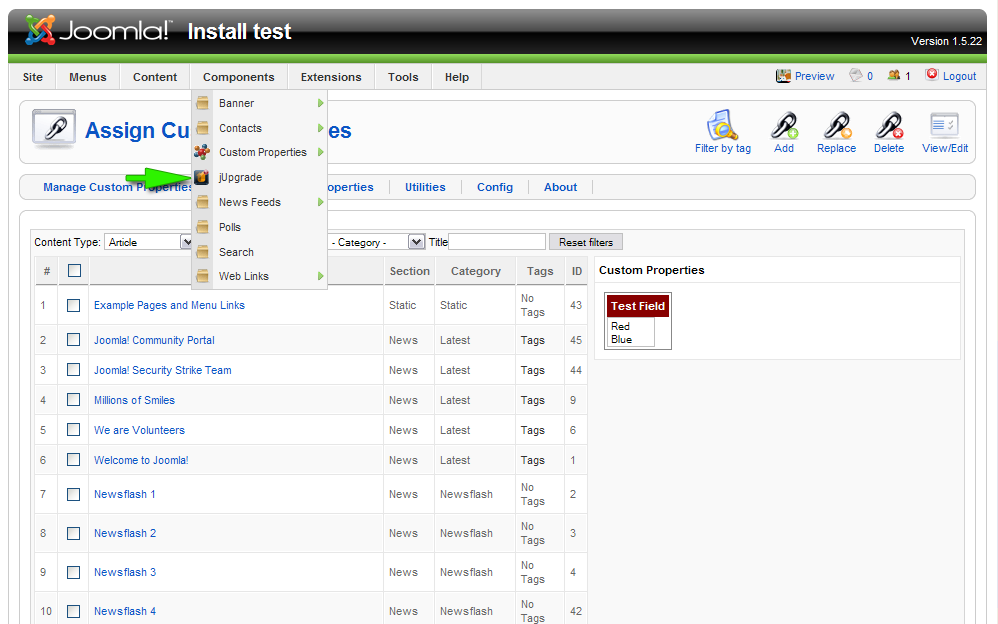The image size is (998, 624).
Task: Expand the Banner submenu arrow
Action: coord(320,103)
